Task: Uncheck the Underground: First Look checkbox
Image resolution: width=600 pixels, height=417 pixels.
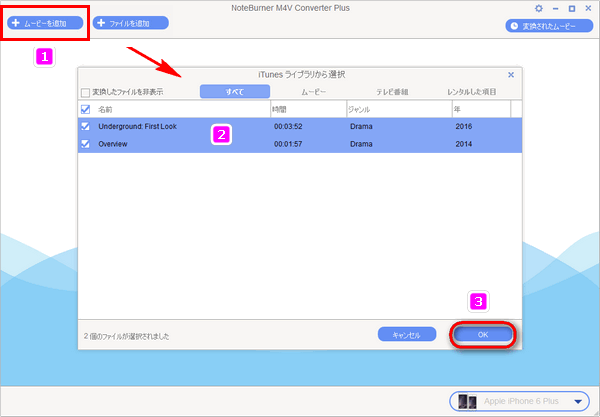Action: coord(85,126)
